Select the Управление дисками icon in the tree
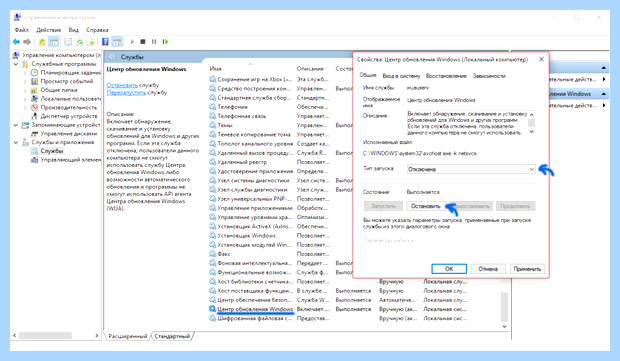Screen dimensions: 620x361 pos(34,134)
